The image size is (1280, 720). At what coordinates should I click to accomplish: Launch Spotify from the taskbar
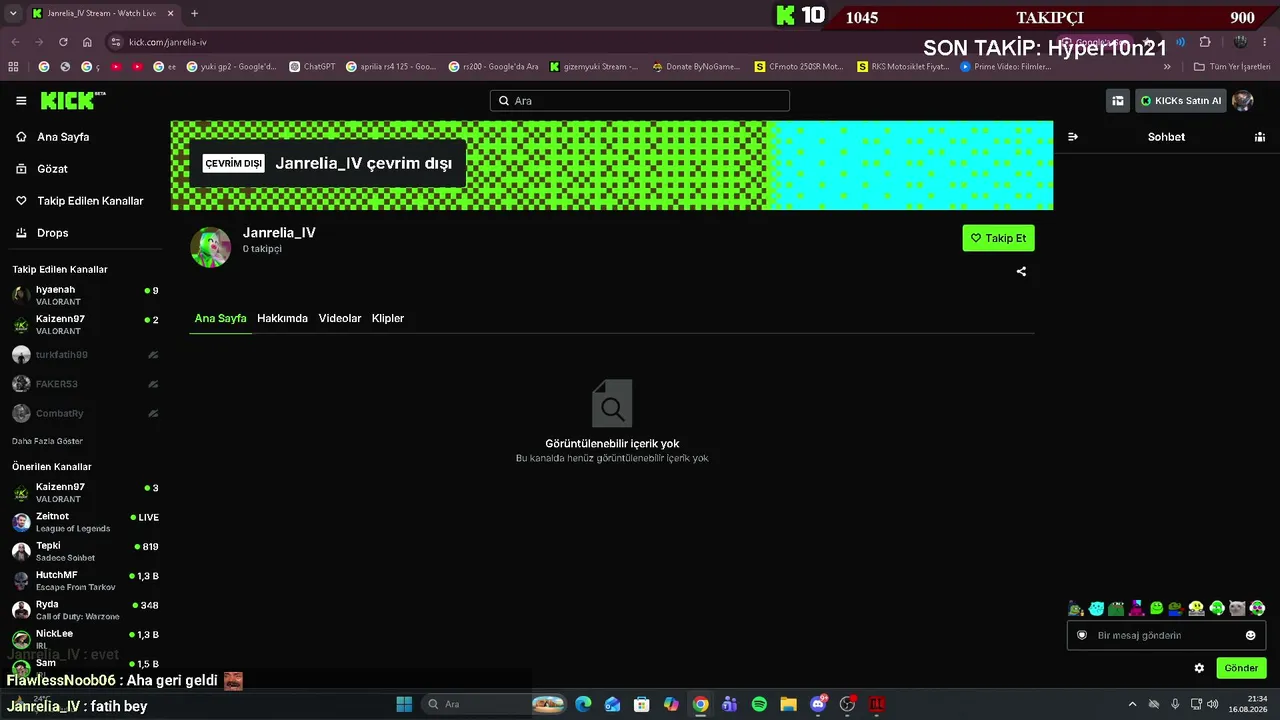[x=759, y=704]
